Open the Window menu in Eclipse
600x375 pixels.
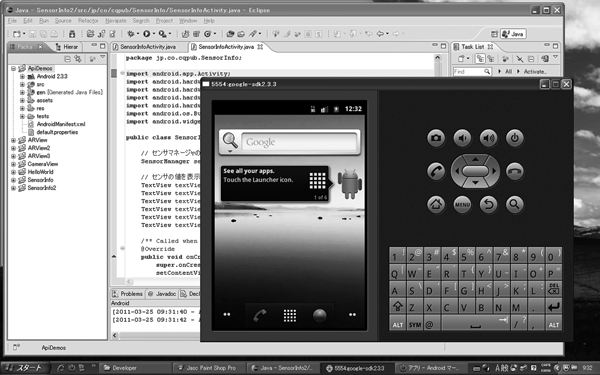pos(188,21)
